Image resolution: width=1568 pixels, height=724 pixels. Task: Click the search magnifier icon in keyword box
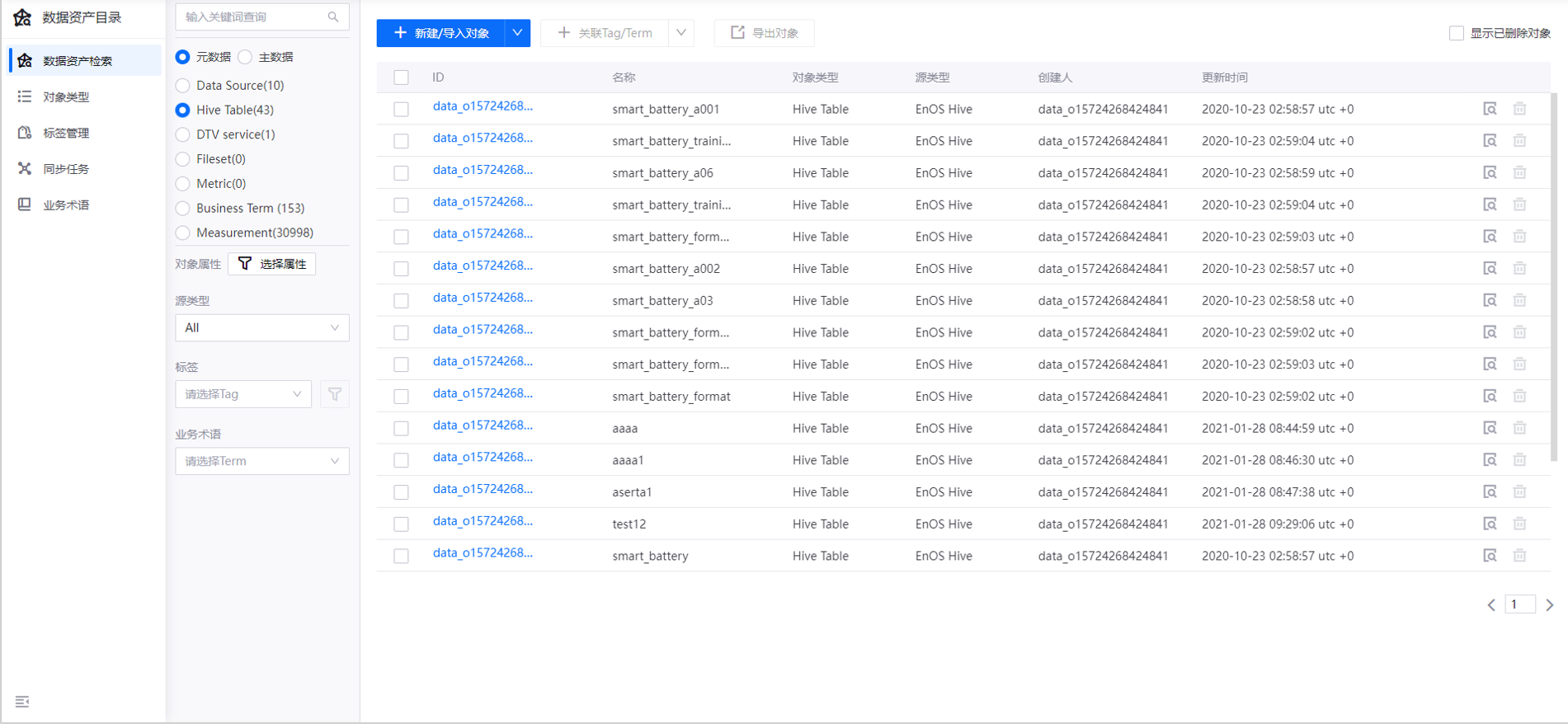(x=333, y=16)
